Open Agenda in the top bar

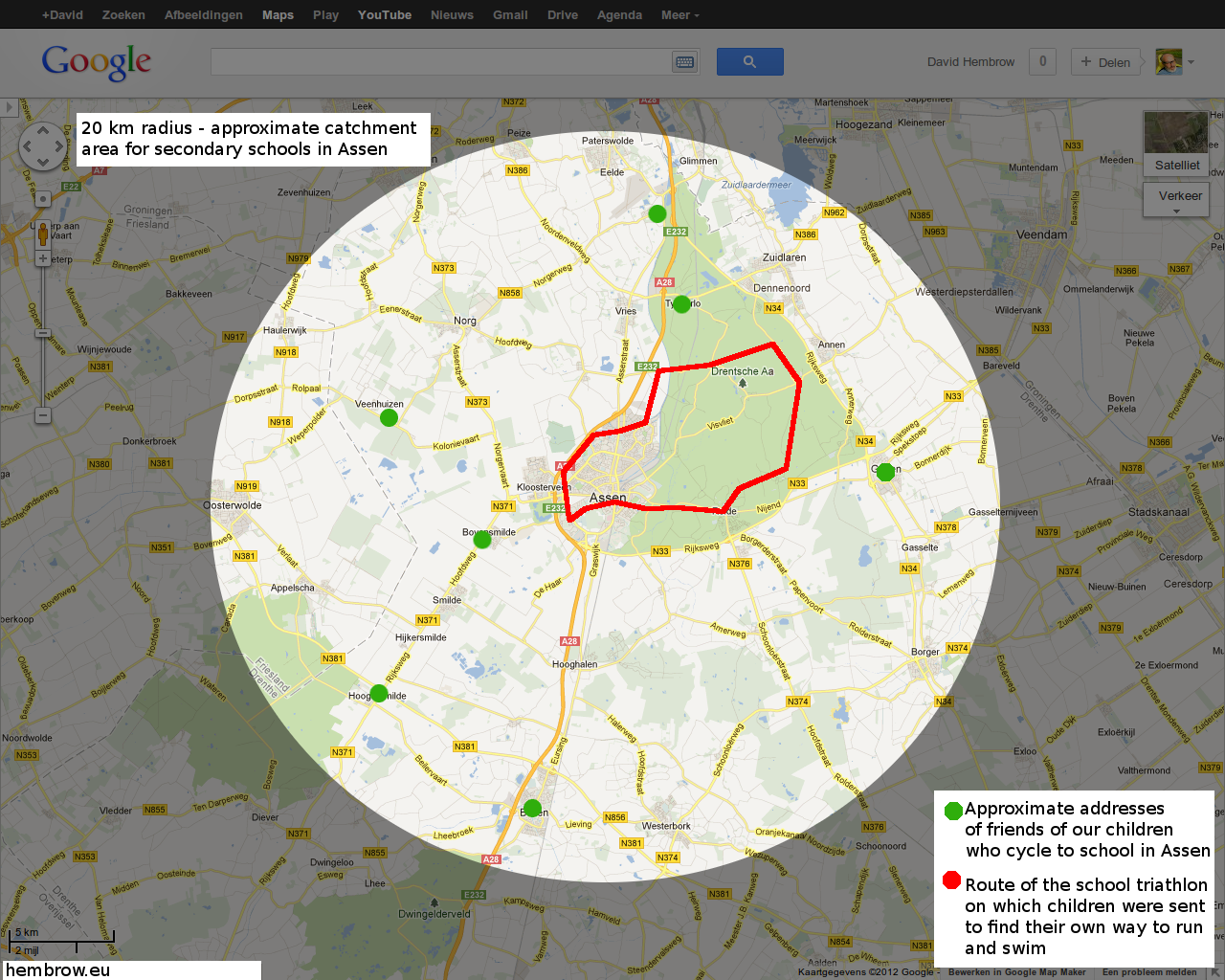point(619,14)
